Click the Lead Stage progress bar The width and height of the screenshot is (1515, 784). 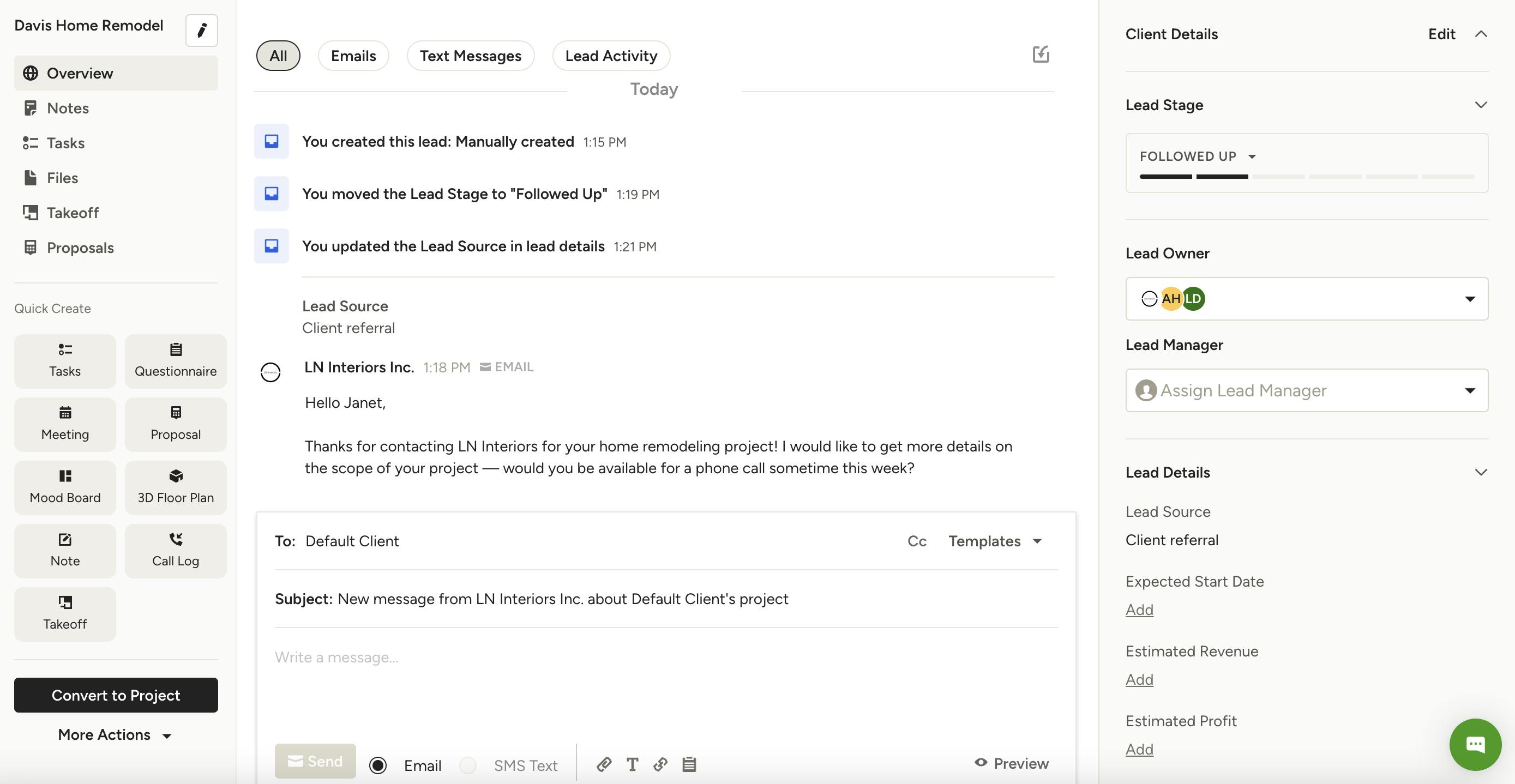pos(1307,177)
